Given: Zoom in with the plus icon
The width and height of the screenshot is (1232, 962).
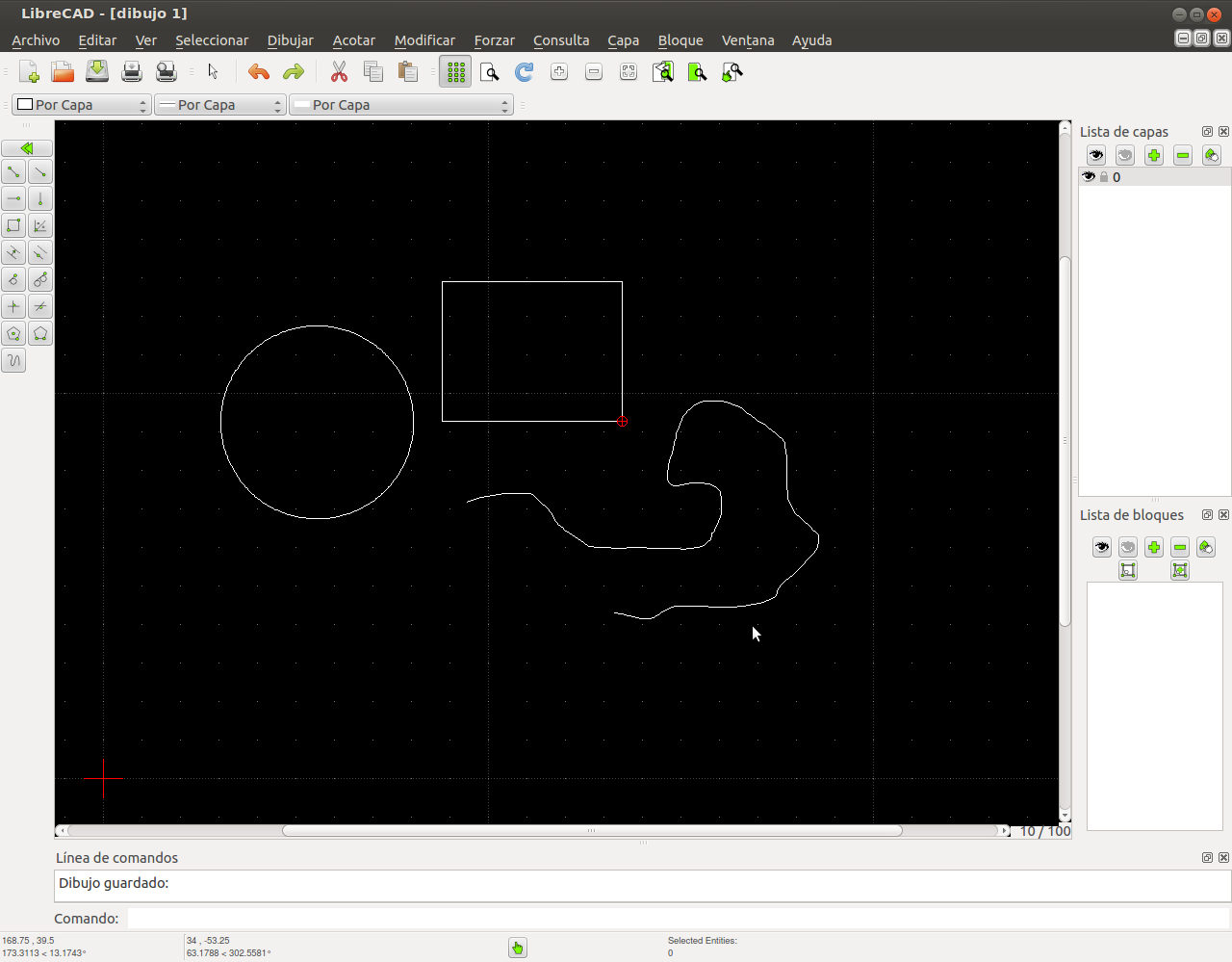Looking at the screenshot, I should click(x=559, y=72).
